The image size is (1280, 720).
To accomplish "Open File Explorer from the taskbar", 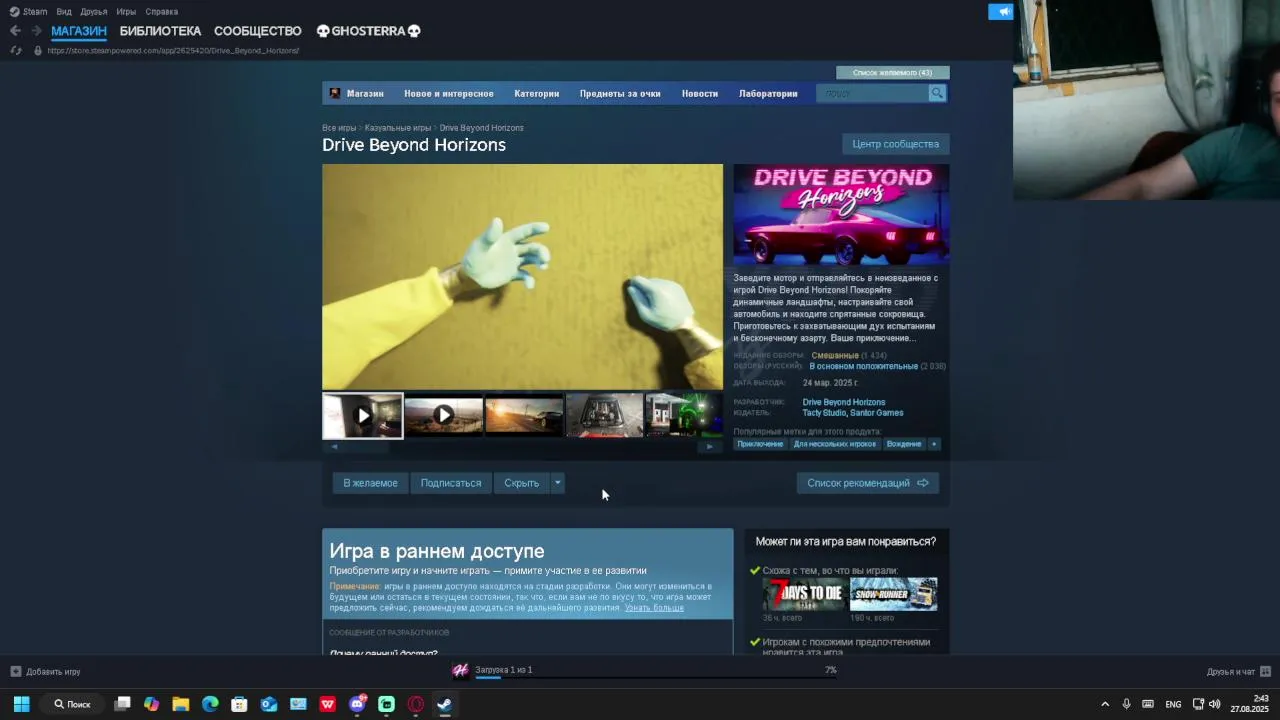I will 180,704.
